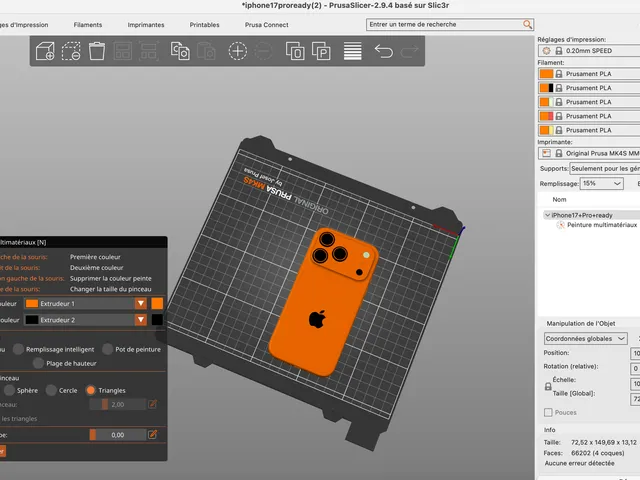This screenshot has height=480, width=640.
Task: Click printer icon beside Original Prusa MK4S
Action: [x=547, y=153]
